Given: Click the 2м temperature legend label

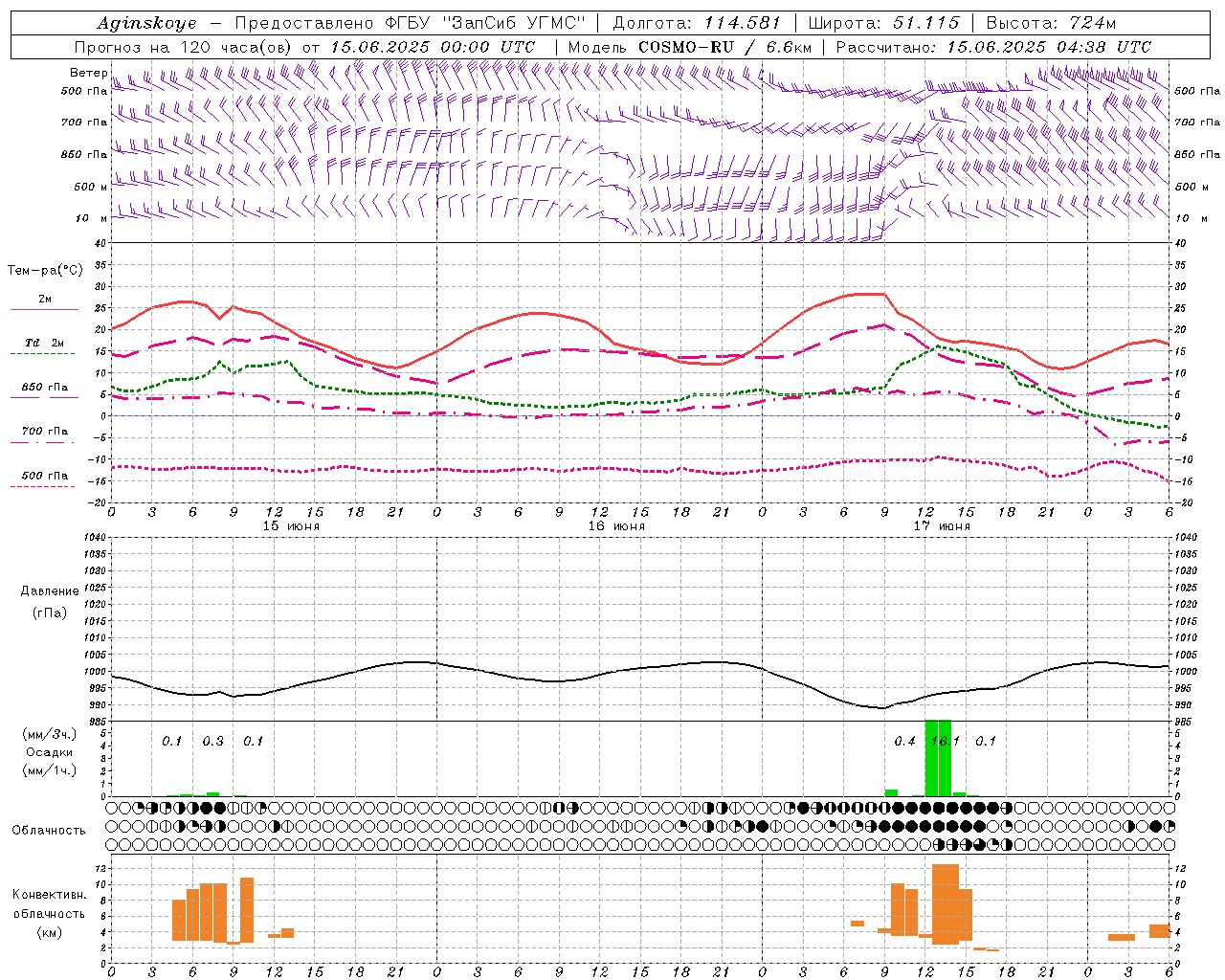Looking at the screenshot, I should pos(45,300).
